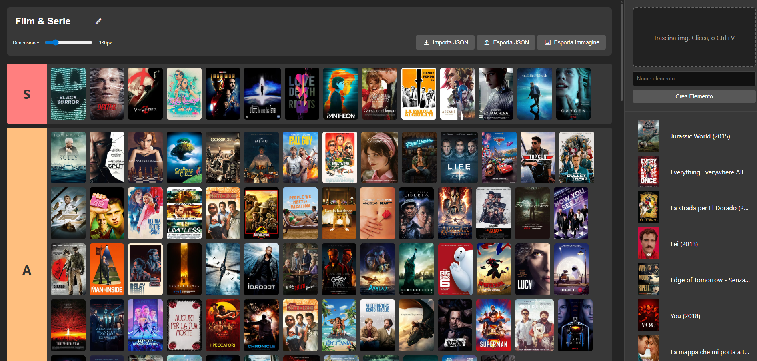
Task: Focus the new element name field
Action: pyautogui.click(x=694, y=79)
